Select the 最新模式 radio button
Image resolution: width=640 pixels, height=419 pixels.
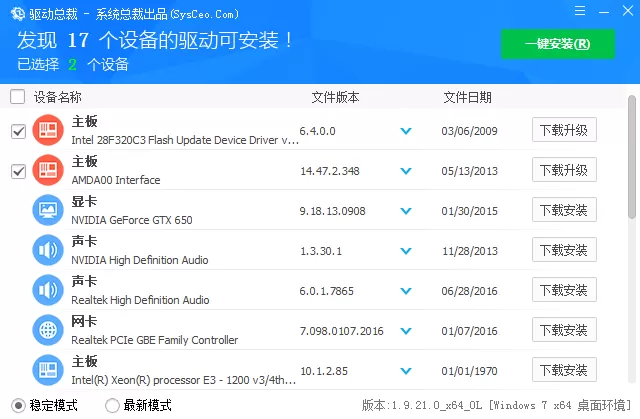tap(112, 406)
